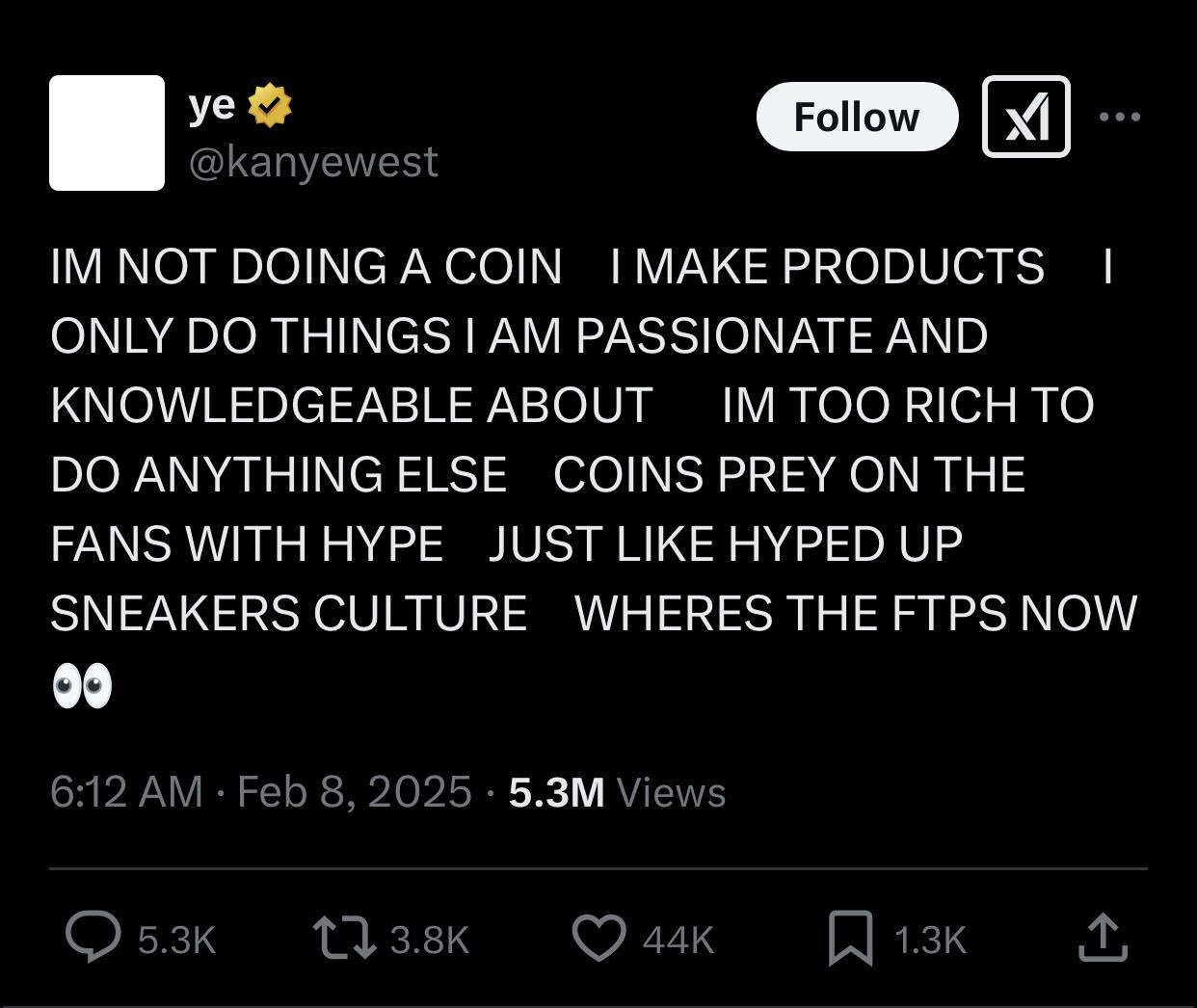Click the reply speech bubble icon

click(93, 938)
